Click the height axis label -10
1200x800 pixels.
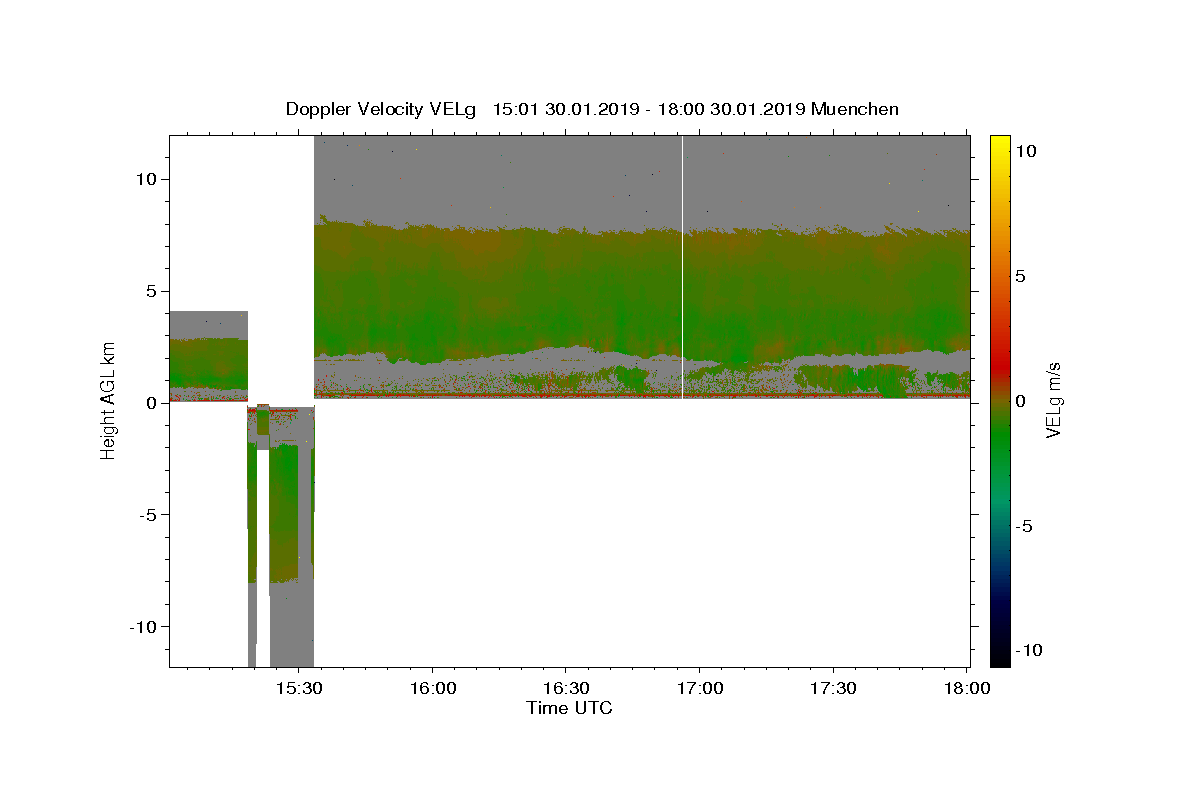coord(145,627)
